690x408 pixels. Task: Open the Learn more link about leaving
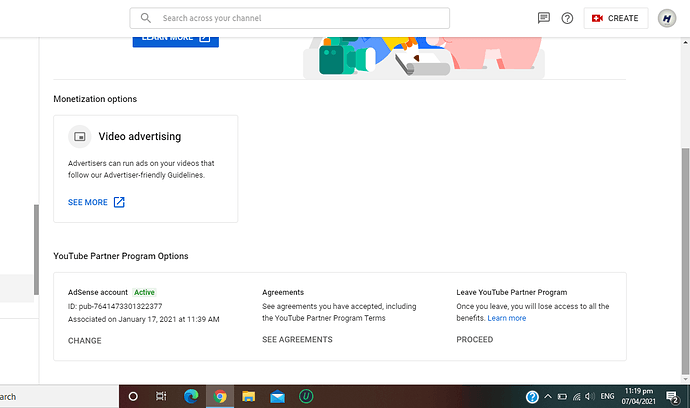click(506, 318)
